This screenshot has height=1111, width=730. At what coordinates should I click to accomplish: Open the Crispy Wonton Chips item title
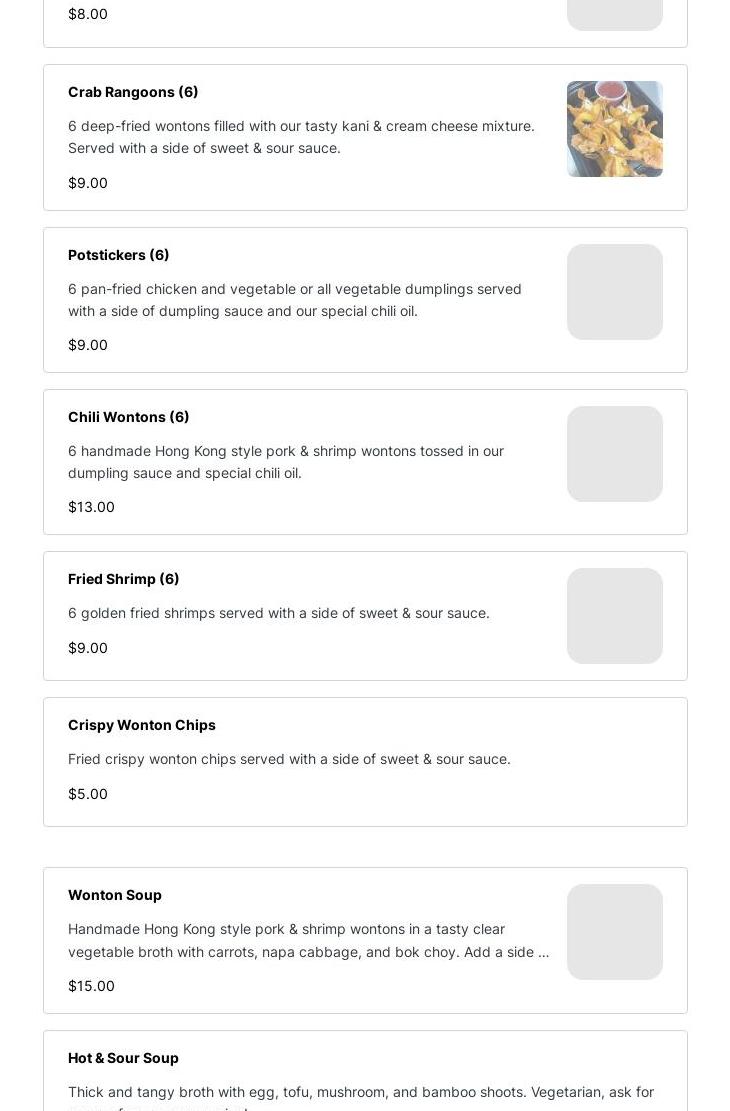click(x=141, y=725)
